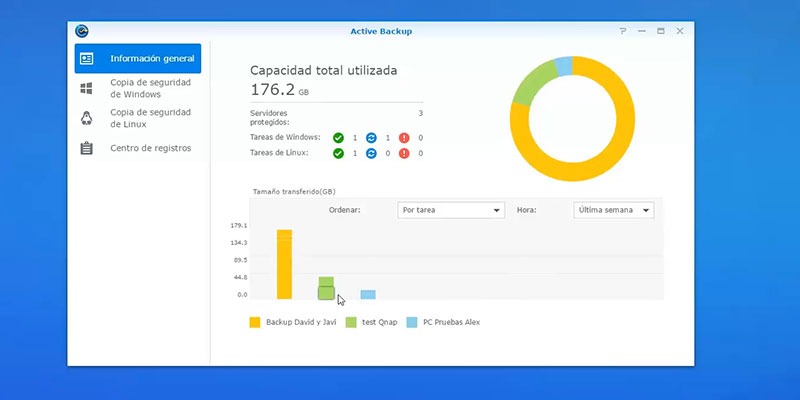This screenshot has width=800, height=400.
Task: Click the '134.3' axis value
Action: [x=238, y=243]
